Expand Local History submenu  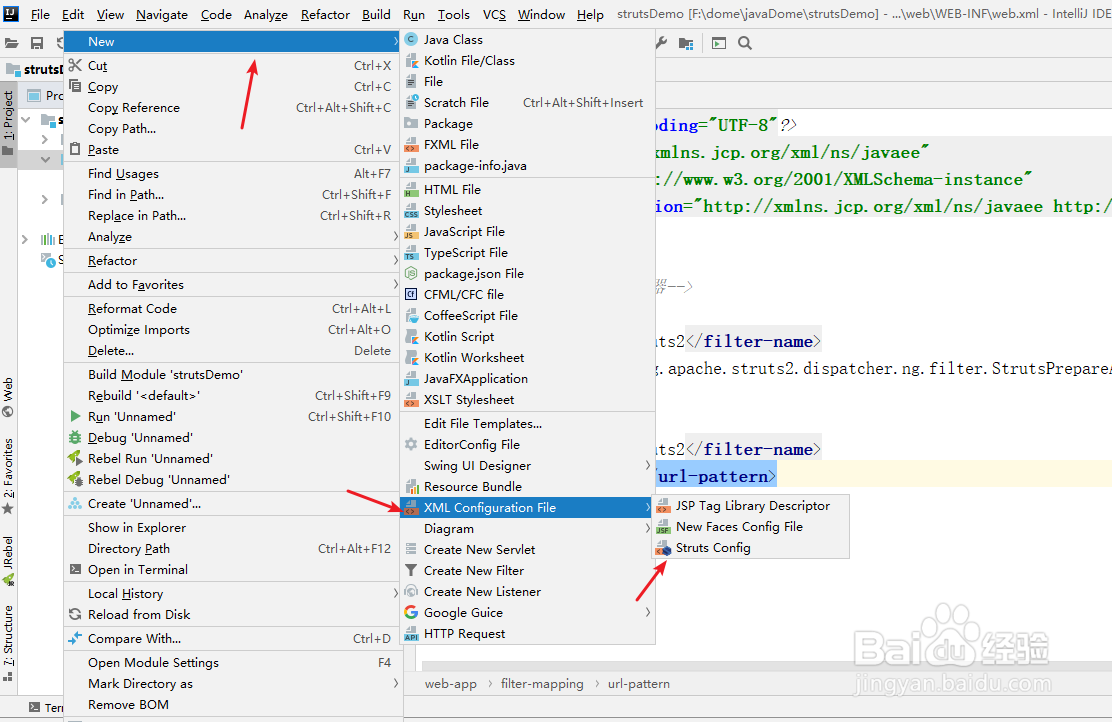point(233,594)
